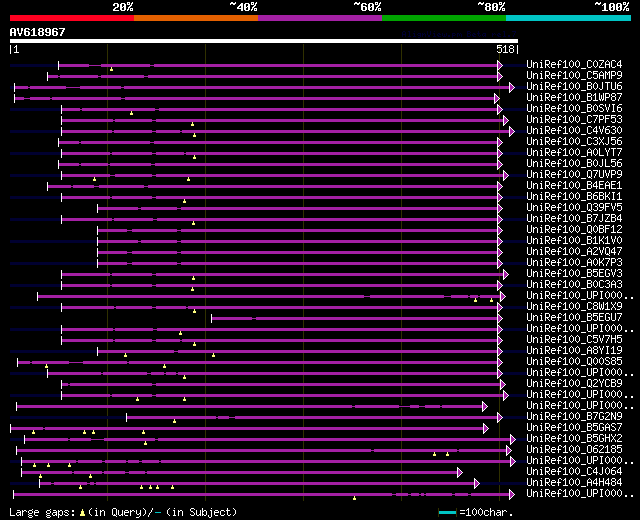Click the arrowhead ending the B0JTU6 alignment bar
The height and width of the screenshot is (520, 640).
512,87
